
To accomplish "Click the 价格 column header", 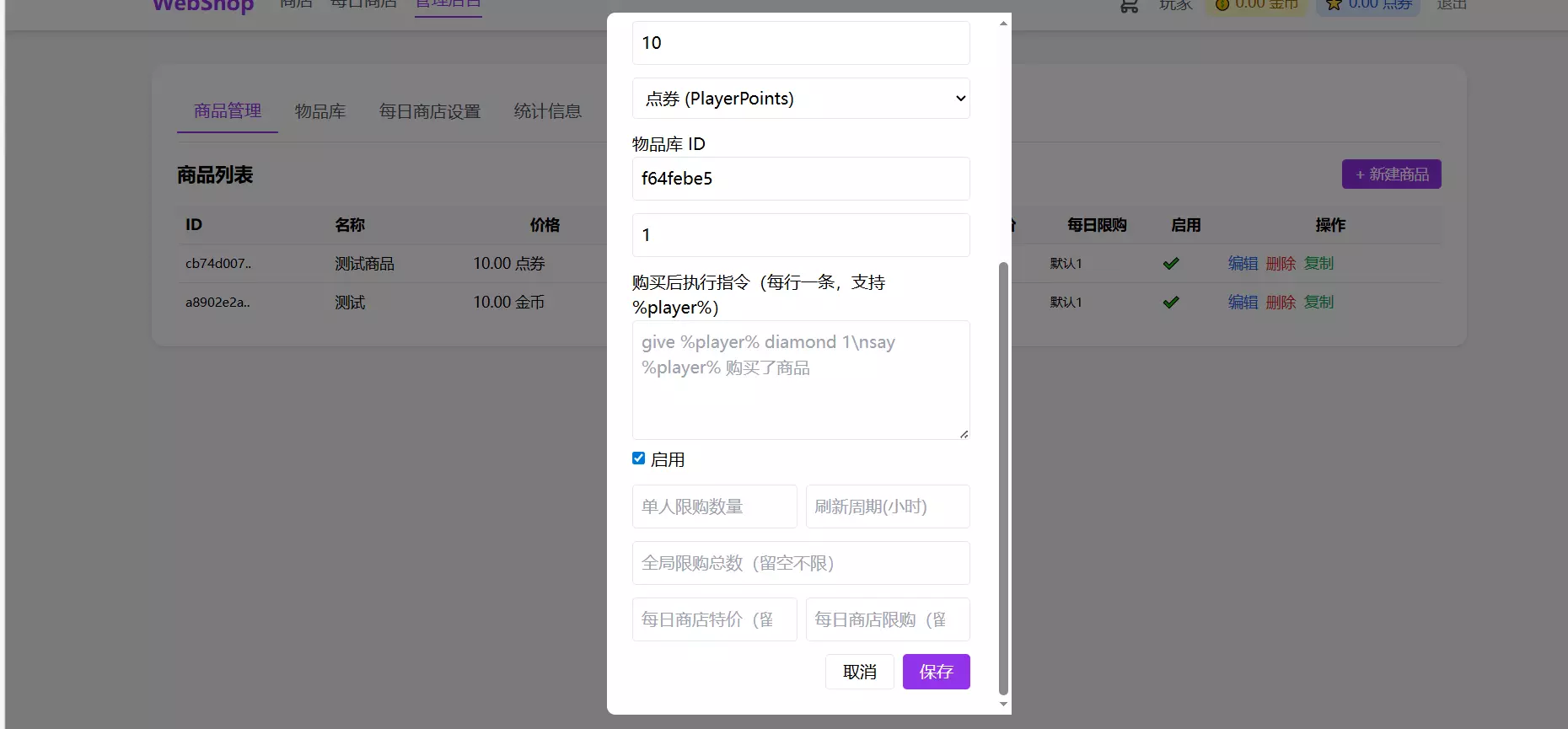I will click(x=545, y=225).
